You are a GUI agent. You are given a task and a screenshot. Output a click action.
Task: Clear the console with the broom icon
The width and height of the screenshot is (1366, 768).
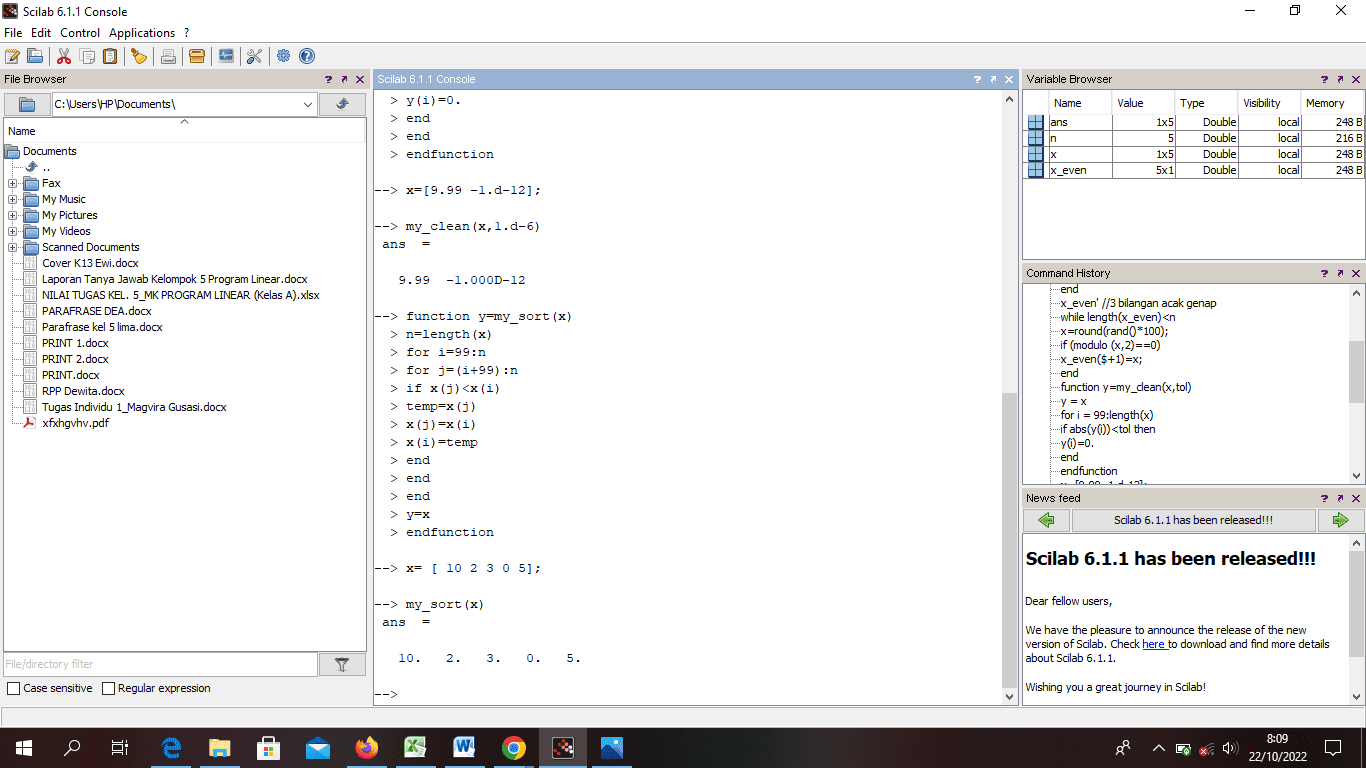[x=139, y=56]
